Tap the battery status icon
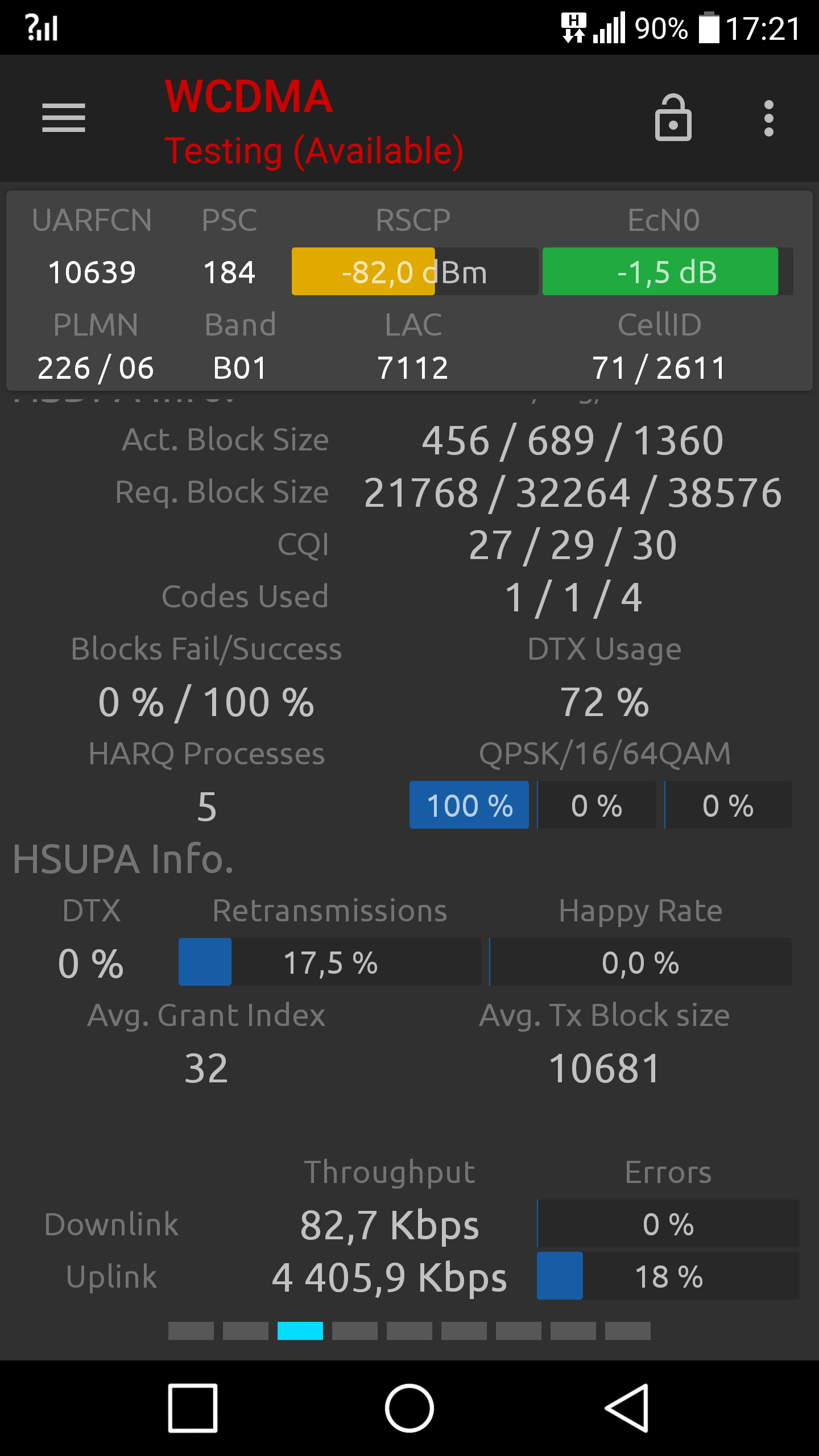Screen dimensions: 819x1456 709,27
